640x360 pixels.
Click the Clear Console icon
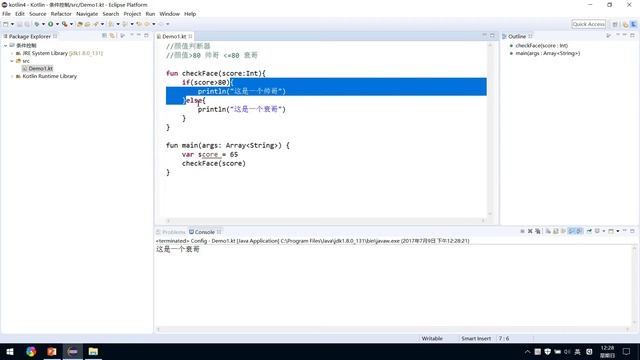point(548,231)
